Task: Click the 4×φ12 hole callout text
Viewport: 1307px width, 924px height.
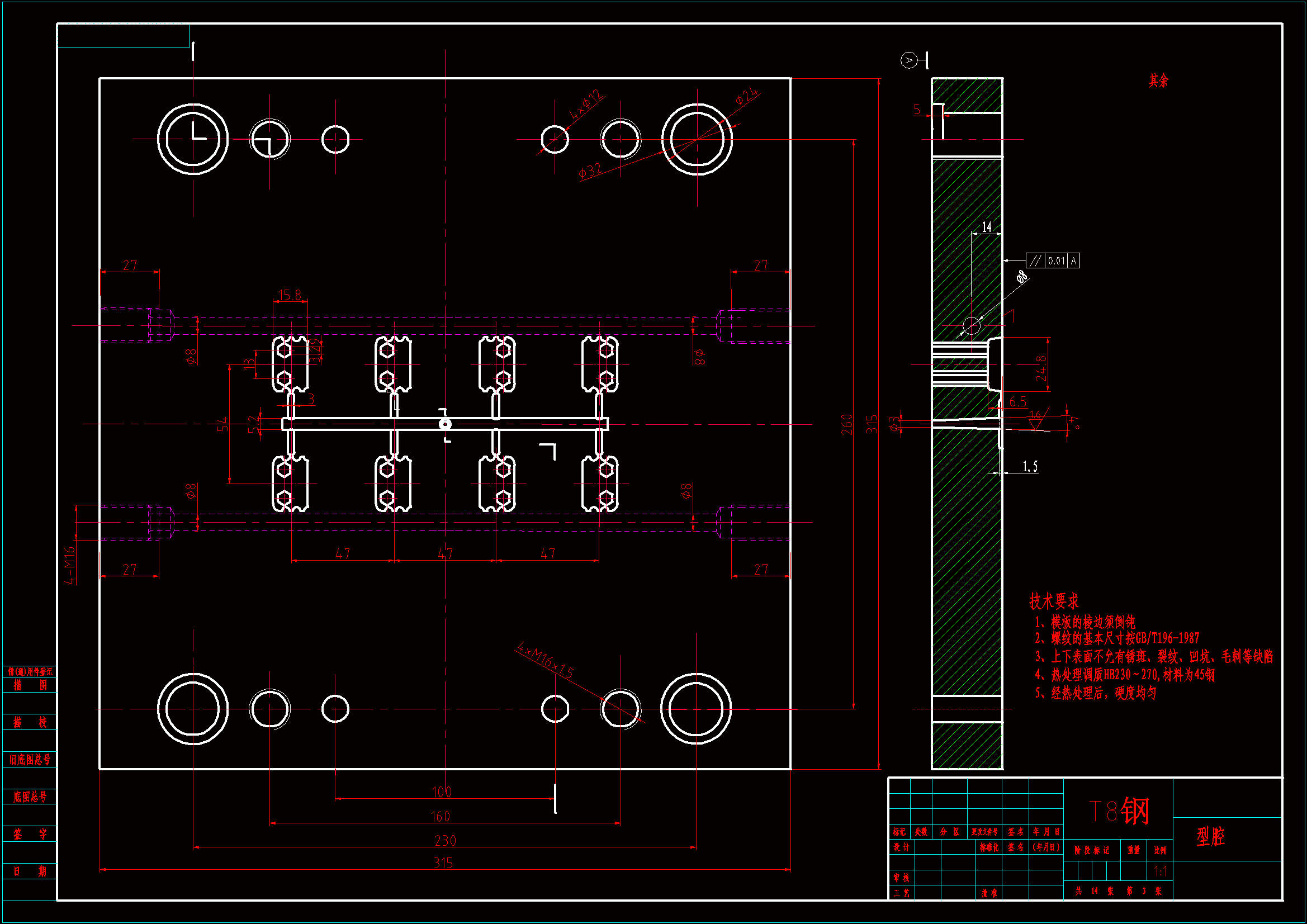Action: [586, 104]
